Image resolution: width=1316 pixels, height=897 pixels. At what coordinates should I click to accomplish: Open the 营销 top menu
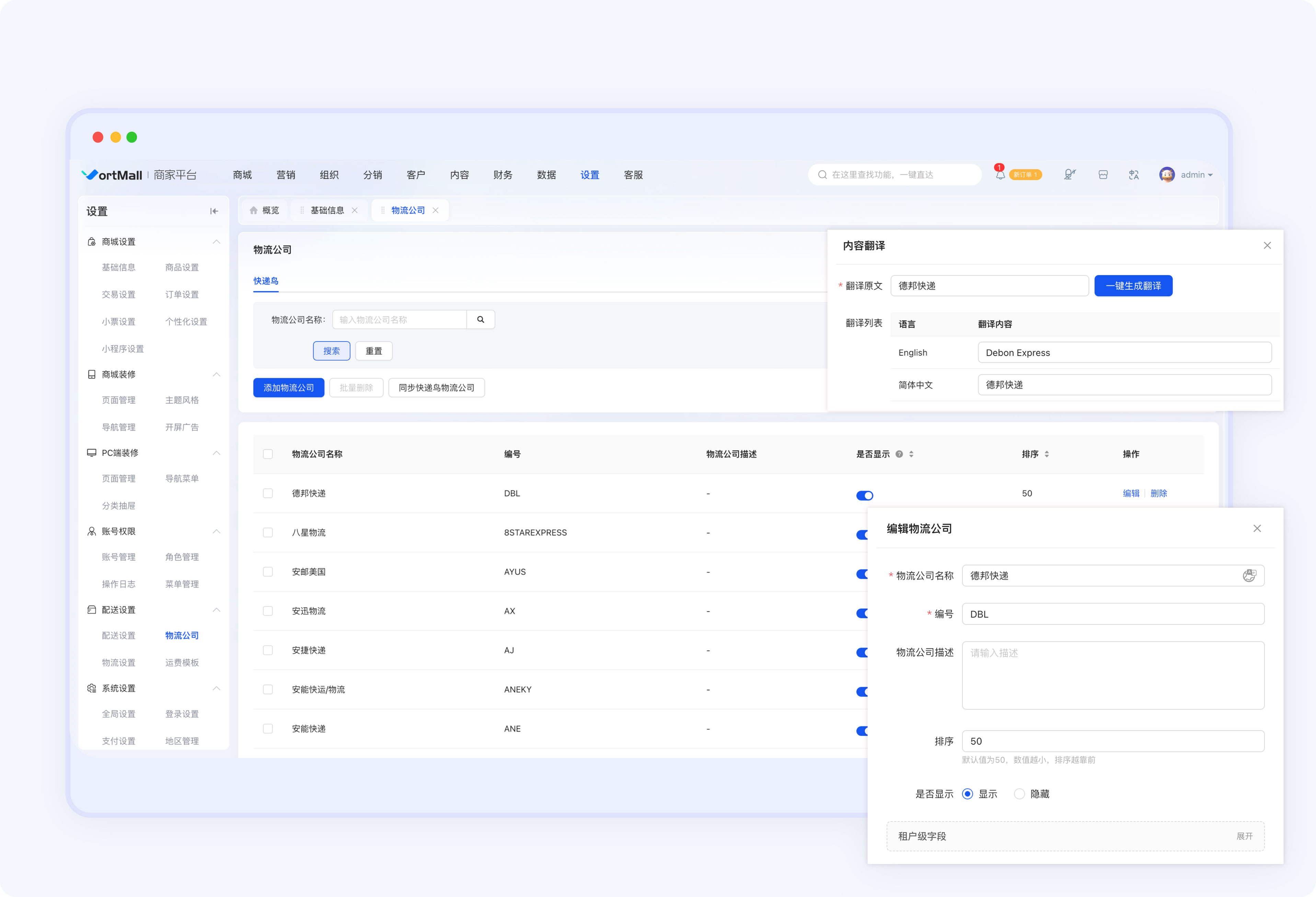286,175
